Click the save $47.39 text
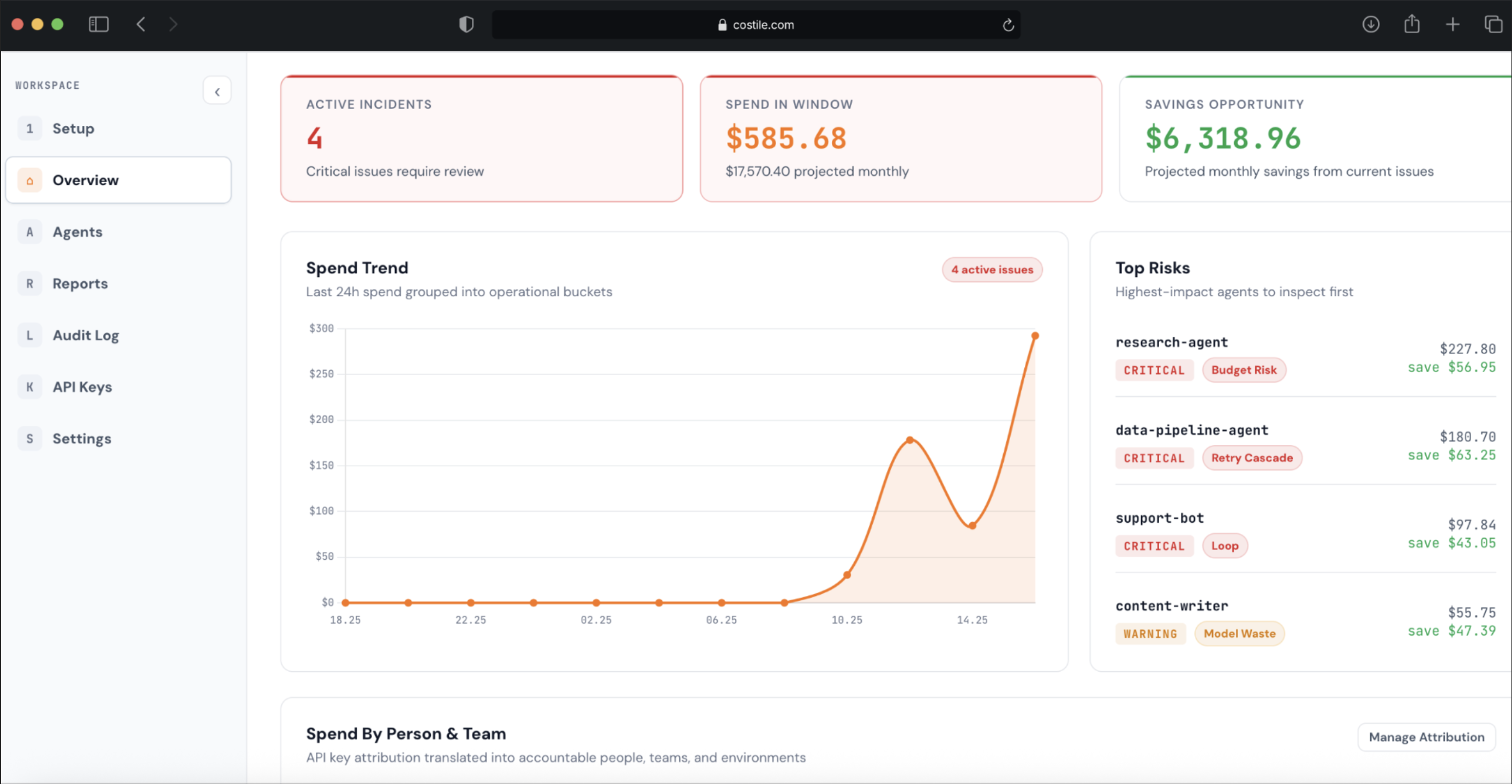 click(1451, 631)
